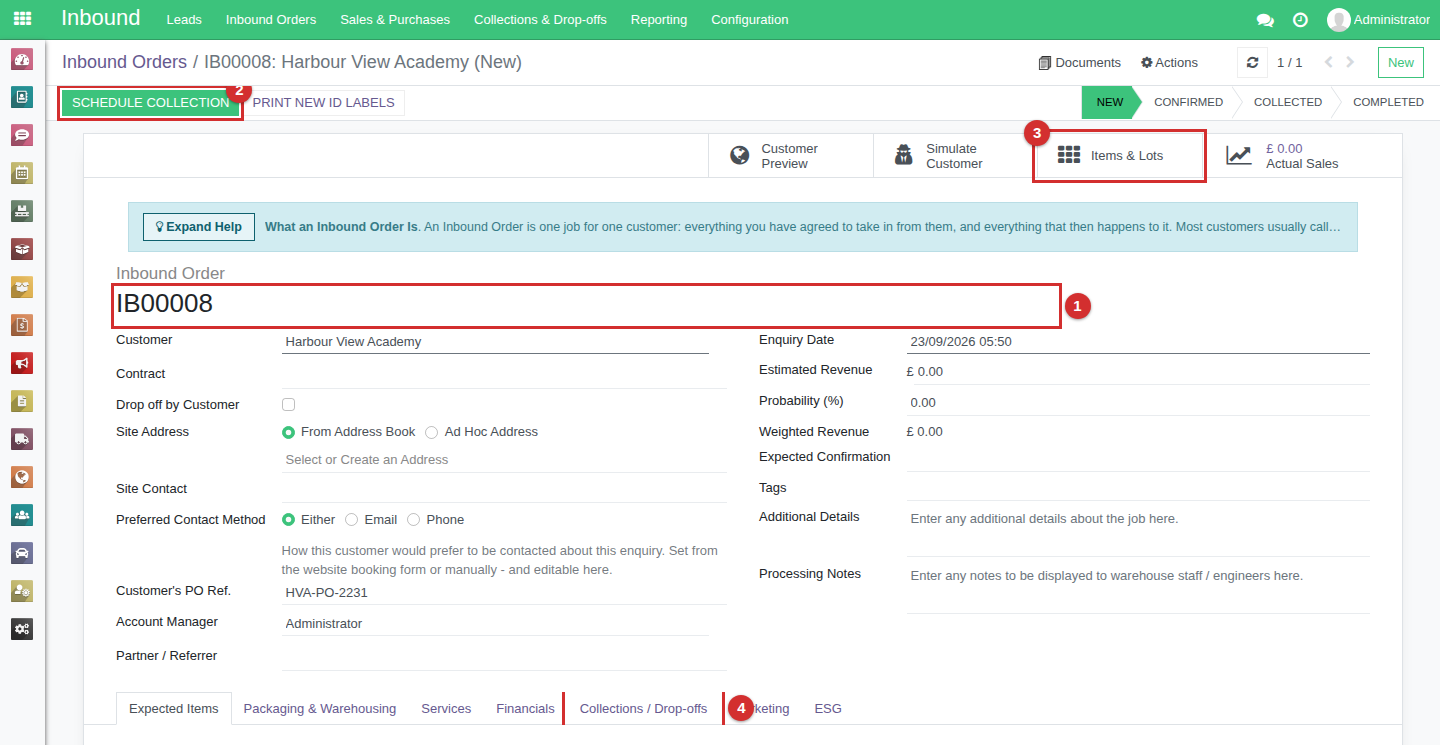The width and height of the screenshot is (1440, 745).
Task: Open the Site Contact dropdown field
Action: click(504, 490)
